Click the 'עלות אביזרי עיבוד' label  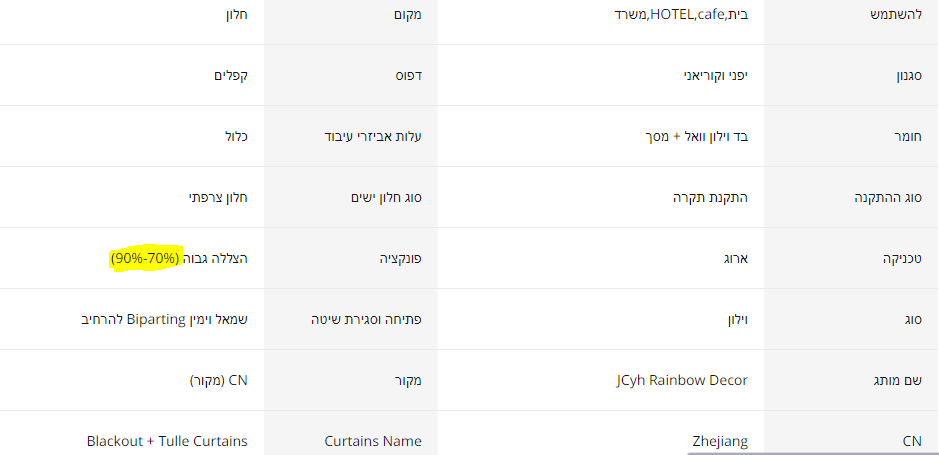[372, 136]
